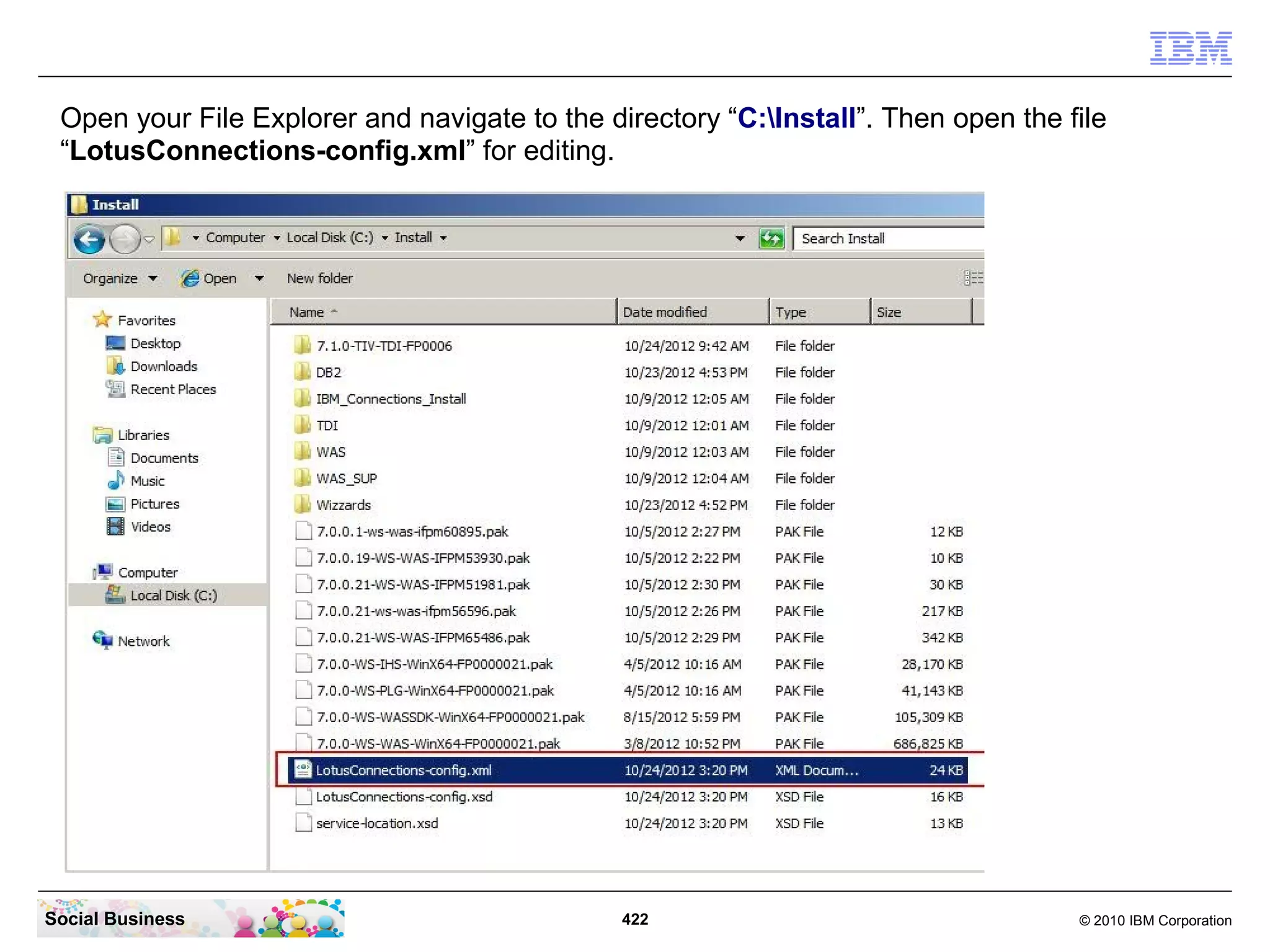Image resolution: width=1270 pixels, height=952 pixels.
Task: Click the view options icon in toolbar
Action: point(973,278)
